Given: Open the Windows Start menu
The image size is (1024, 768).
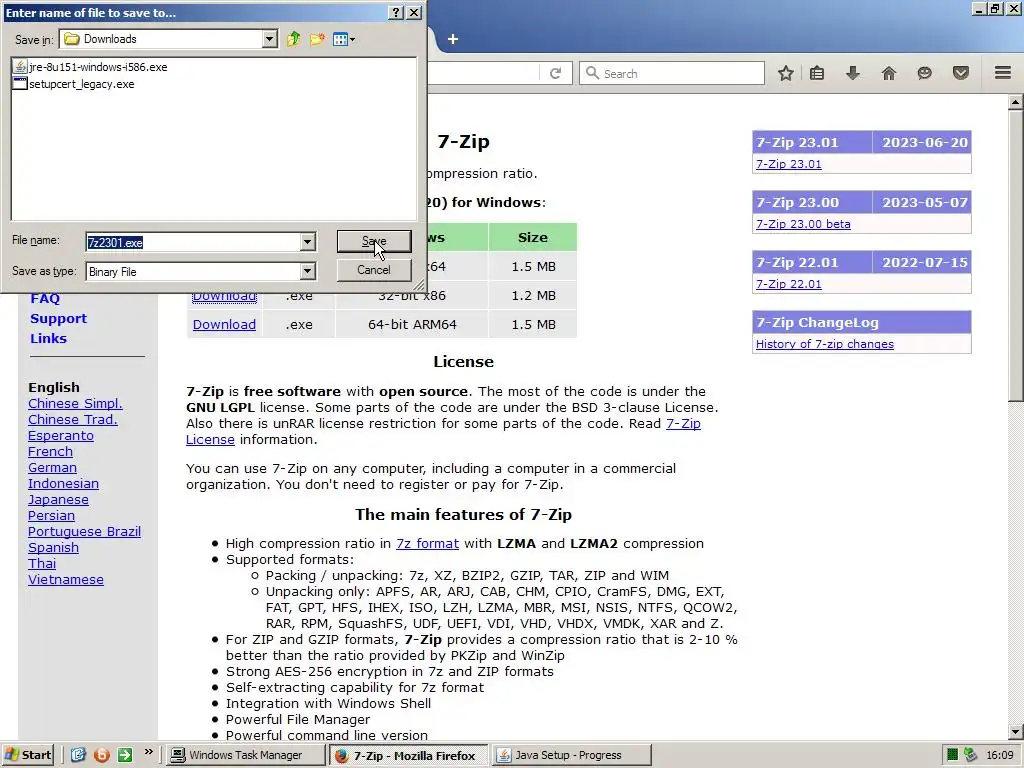Looking at the screenshot, I should (x=28, y=755).
